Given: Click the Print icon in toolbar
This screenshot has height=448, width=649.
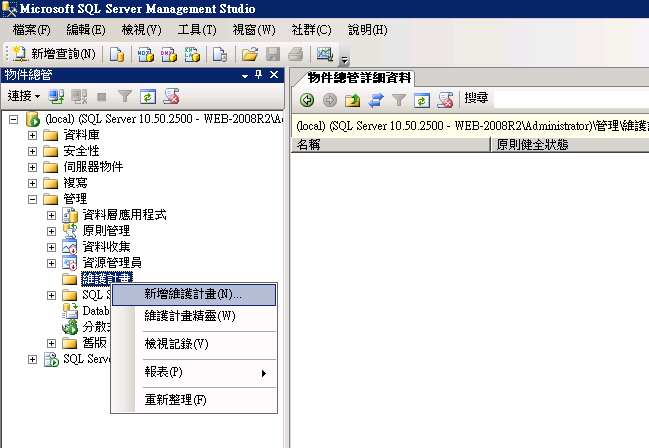Looking at the screenshot, I should [296, 54].
